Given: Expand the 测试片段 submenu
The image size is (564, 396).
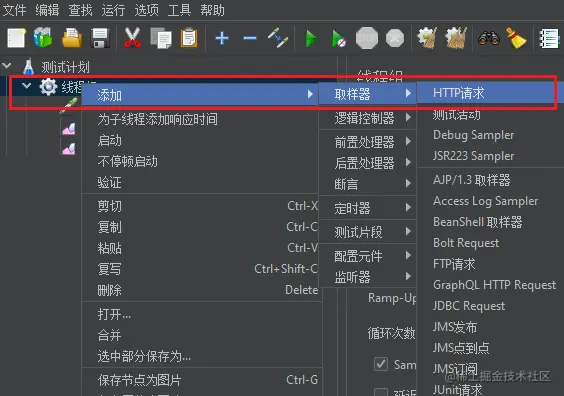Looking at the screenshot, I should [x=368, y=232].
